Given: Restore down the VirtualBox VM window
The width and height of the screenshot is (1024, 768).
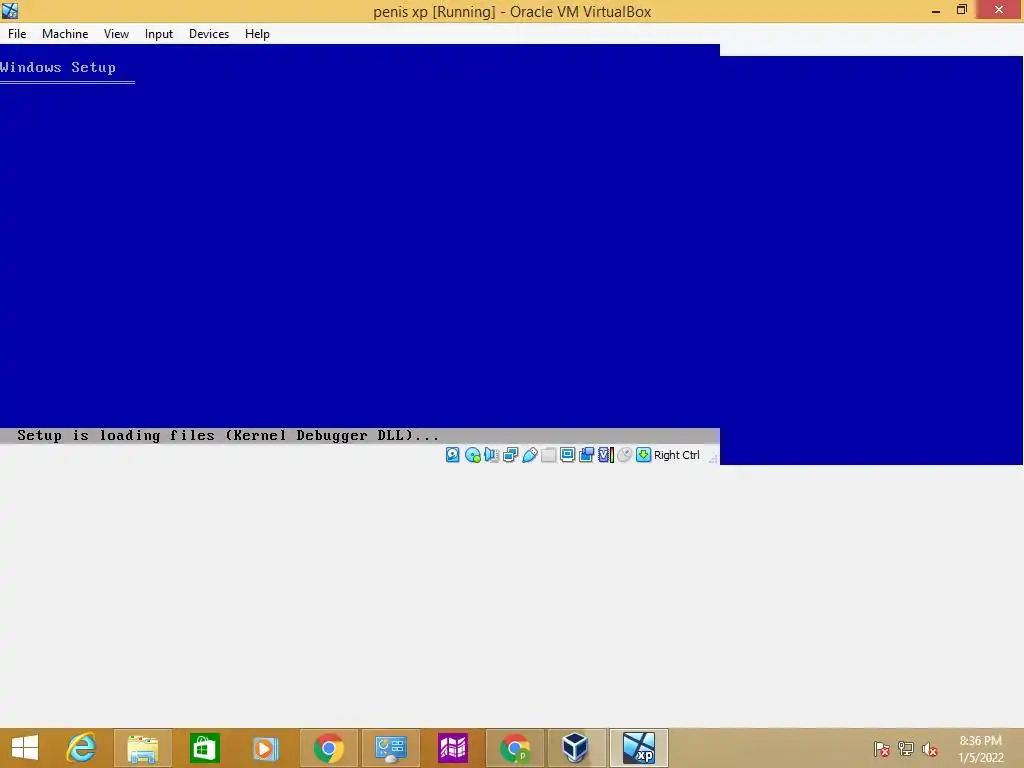Looking at the screenshot, I should tap(961, 10).
